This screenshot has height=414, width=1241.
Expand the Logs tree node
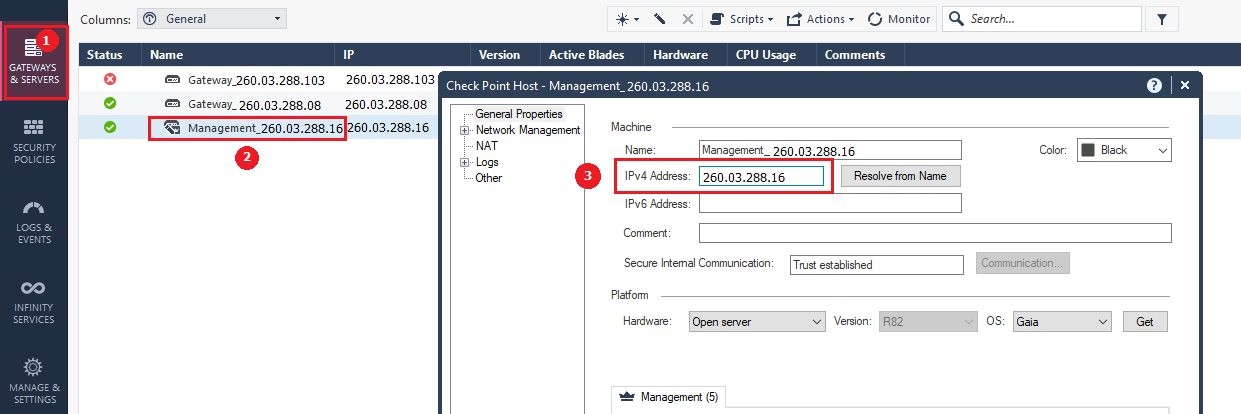click(465, 162)
